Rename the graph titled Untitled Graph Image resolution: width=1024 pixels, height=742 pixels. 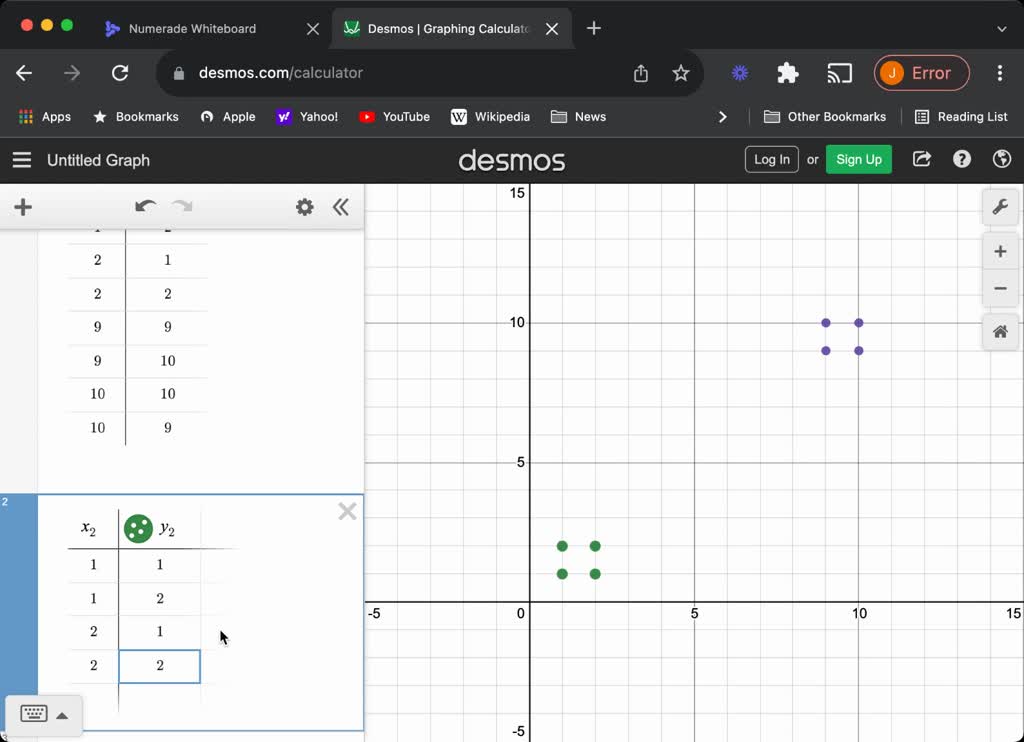coord(98,160)
